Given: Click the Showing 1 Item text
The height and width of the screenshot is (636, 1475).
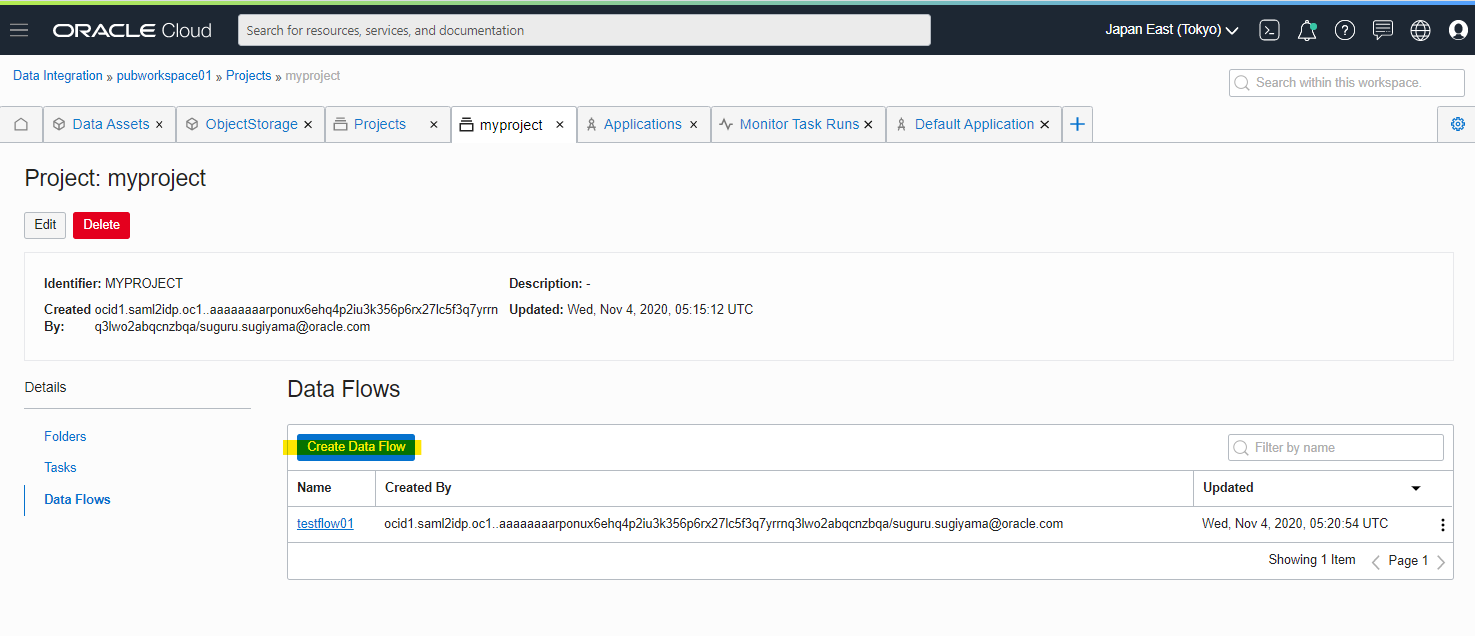Looking at the screenshot, I should tap(1312, 560).
